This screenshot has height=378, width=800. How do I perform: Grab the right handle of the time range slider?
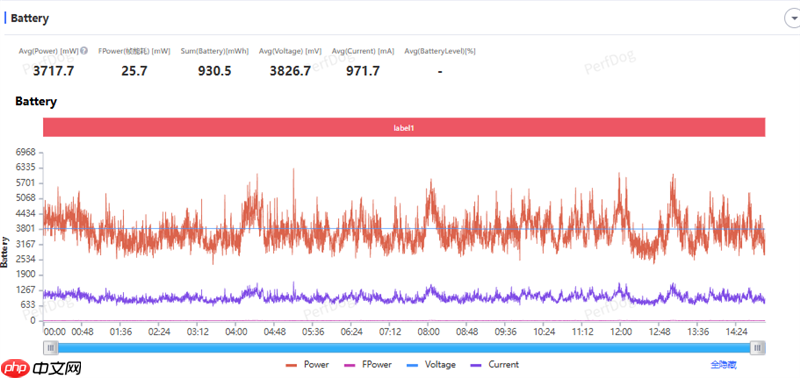[x=758, y=348]
